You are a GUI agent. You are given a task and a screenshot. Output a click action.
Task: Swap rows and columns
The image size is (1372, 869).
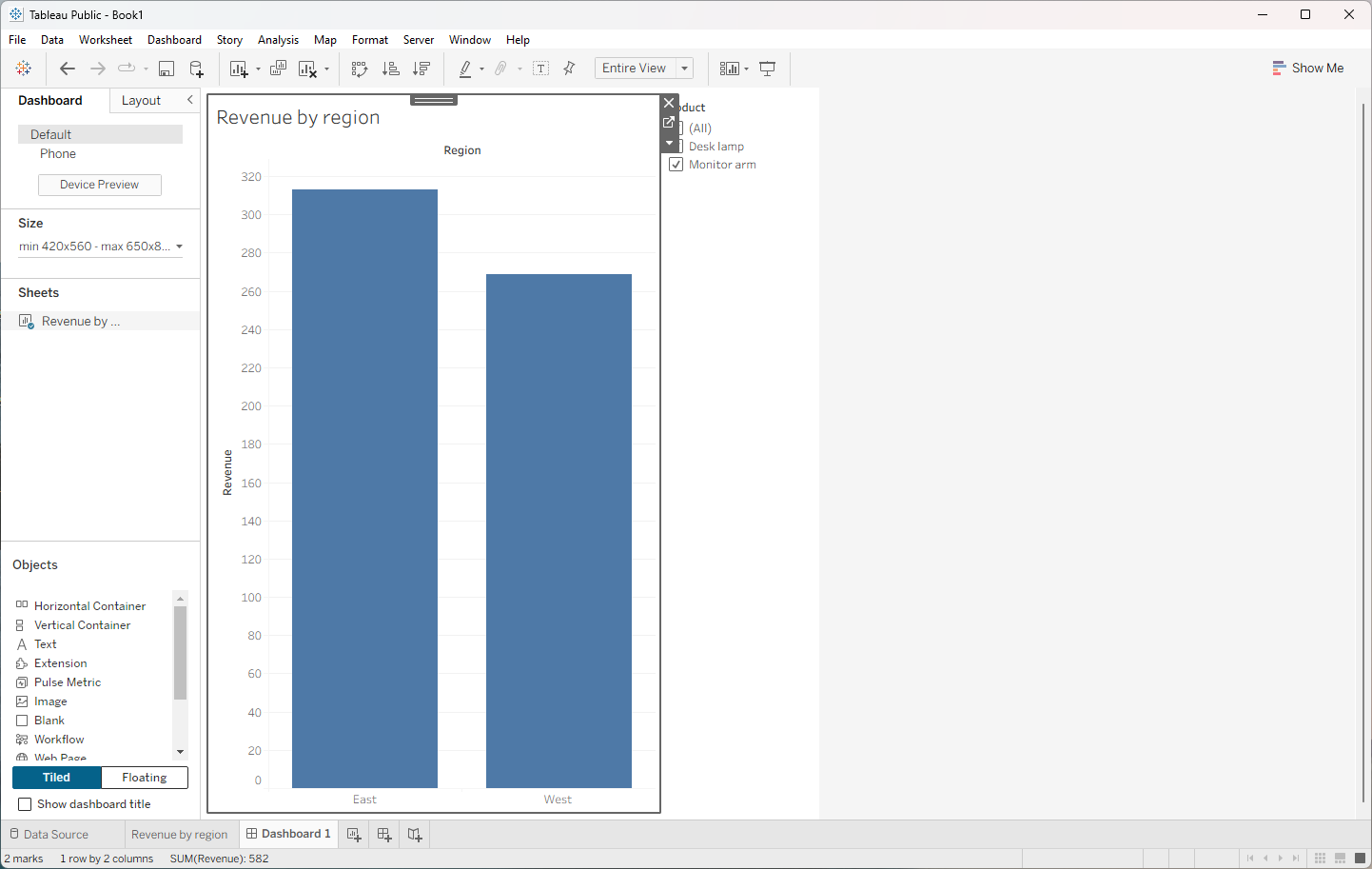point(360,69)
